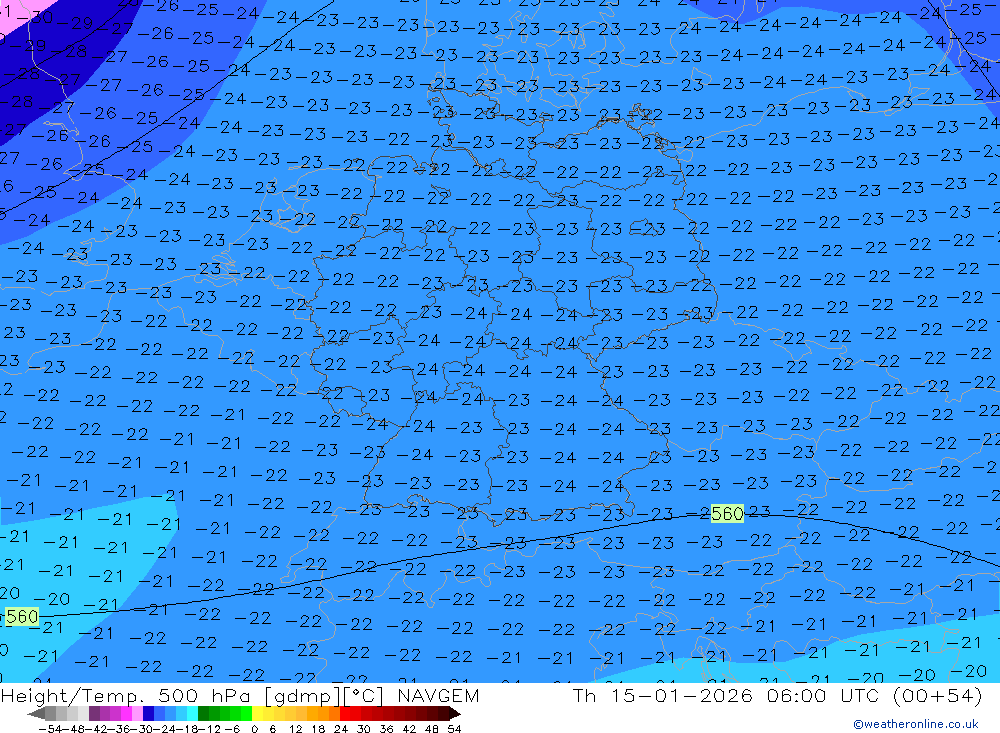
Task: Click the 560 contour label near Austria
Action: click(727, 514)
